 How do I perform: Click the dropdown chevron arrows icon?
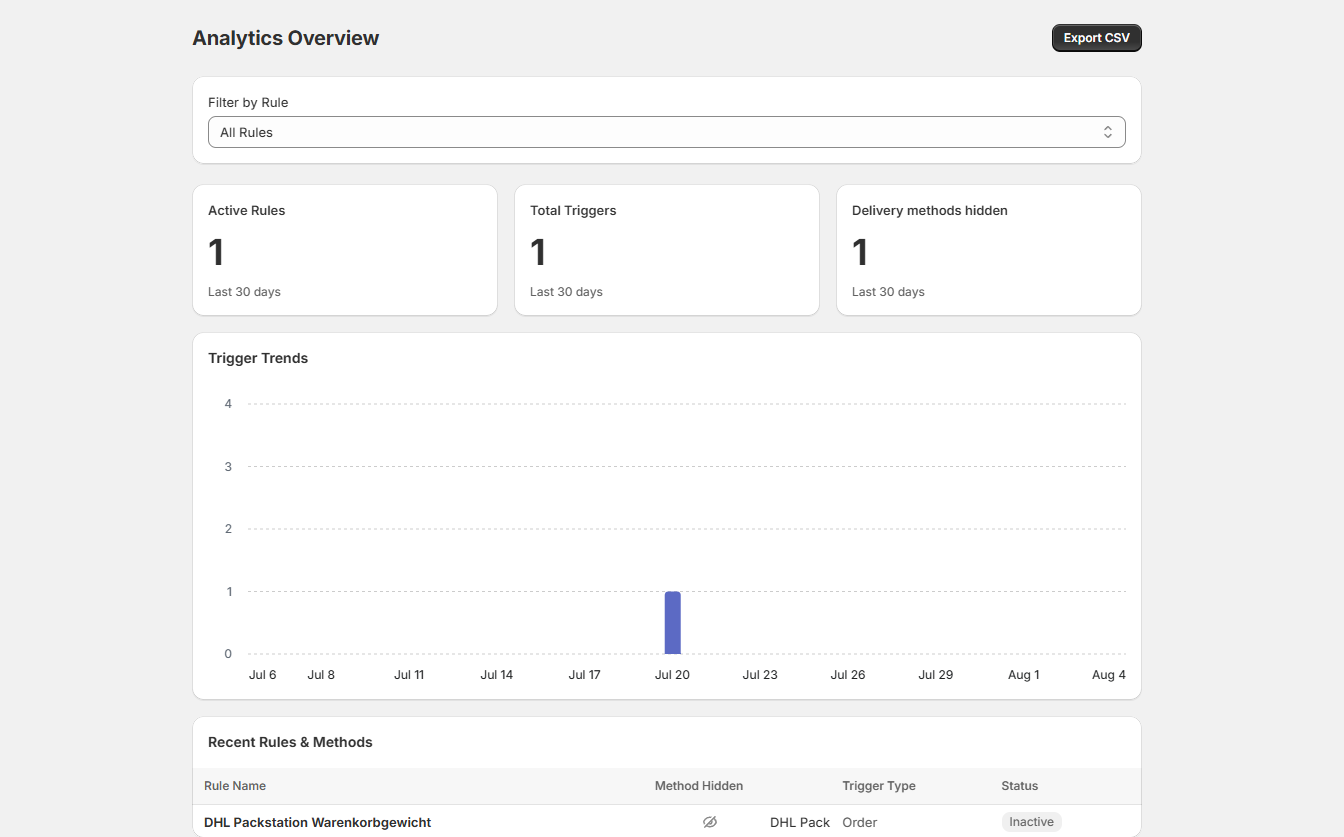point(1107,132)
